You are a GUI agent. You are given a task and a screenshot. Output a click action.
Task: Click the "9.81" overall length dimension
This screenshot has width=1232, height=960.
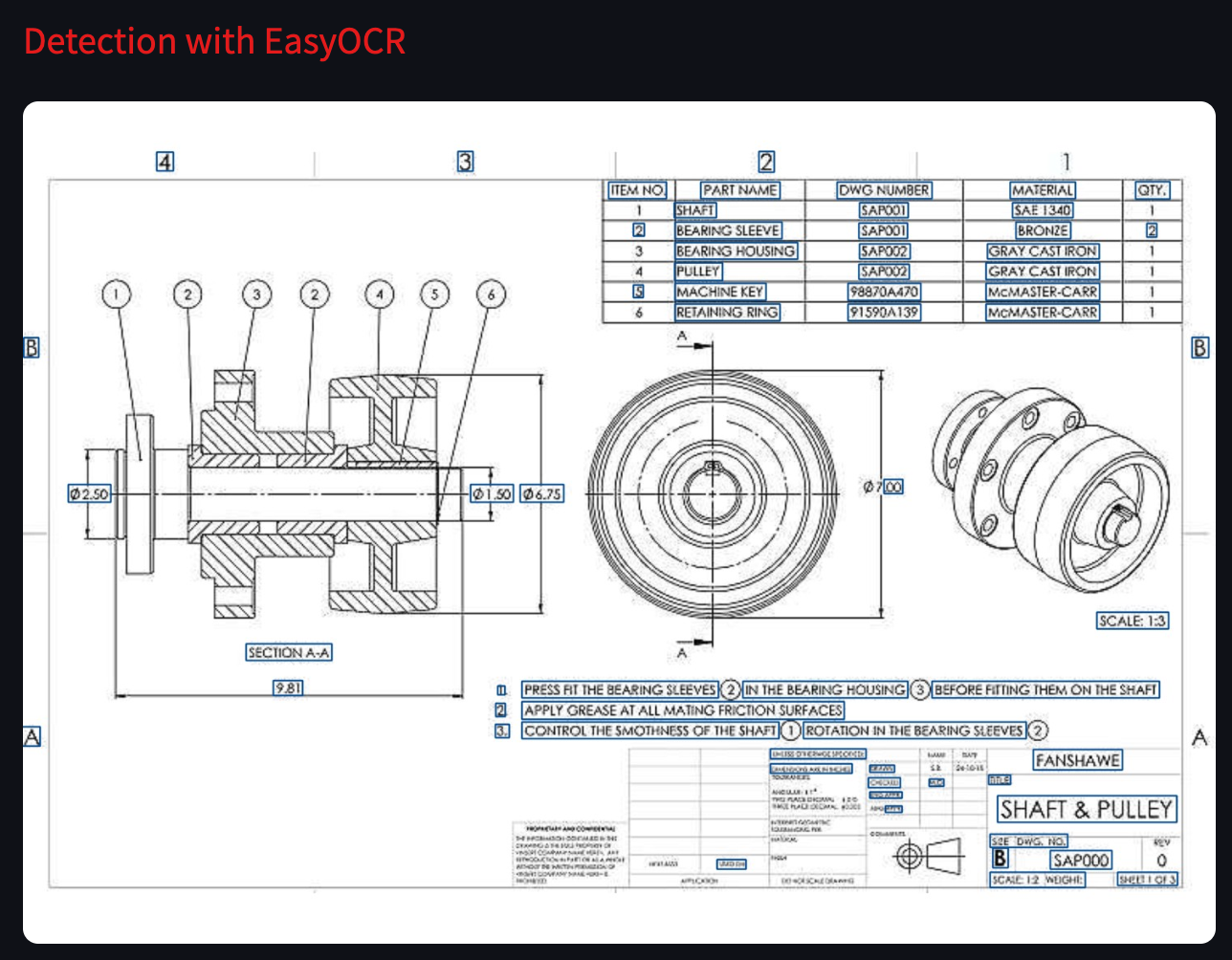point(289,687)
